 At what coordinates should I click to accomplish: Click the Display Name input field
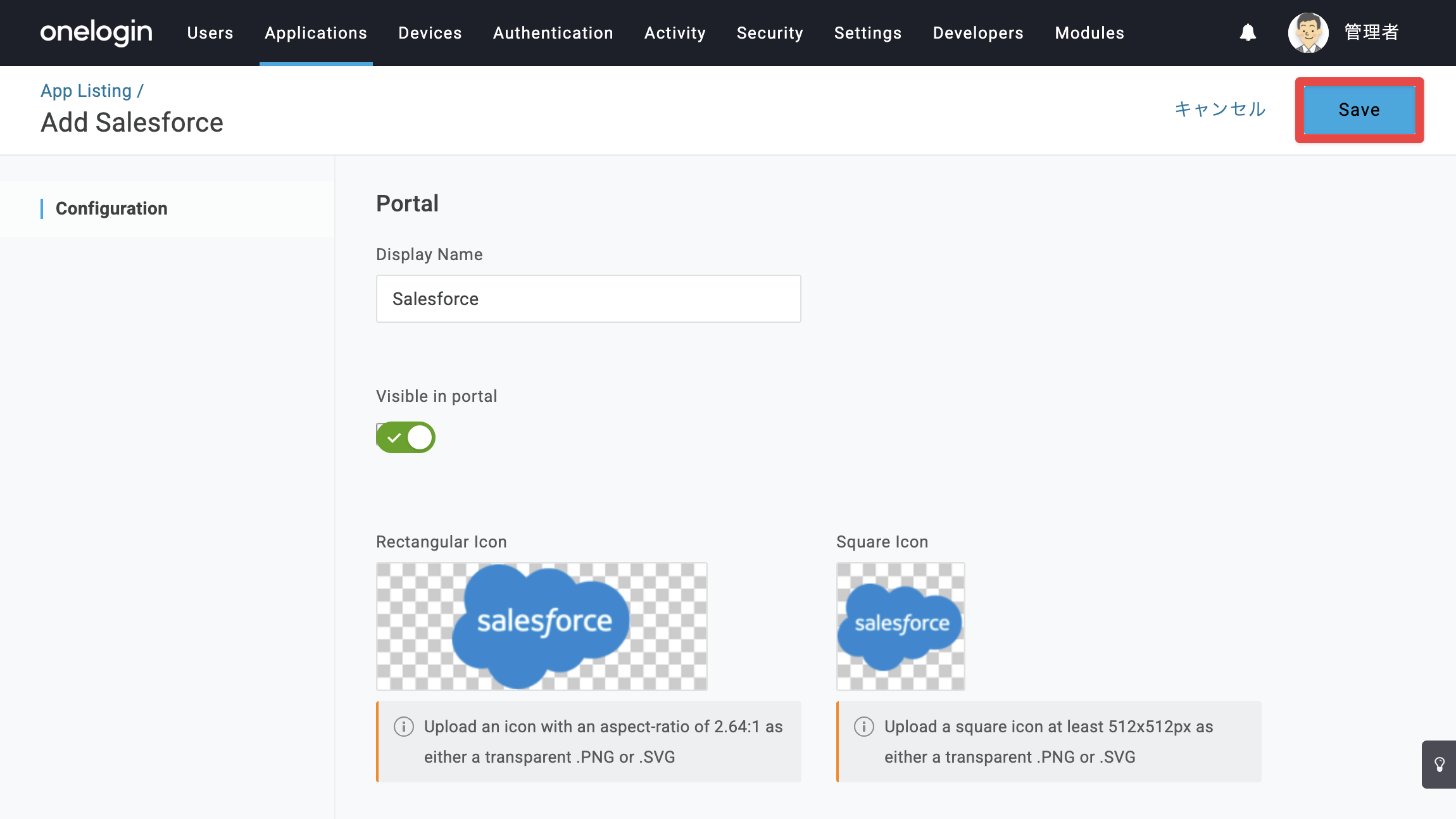pos(589,299)
